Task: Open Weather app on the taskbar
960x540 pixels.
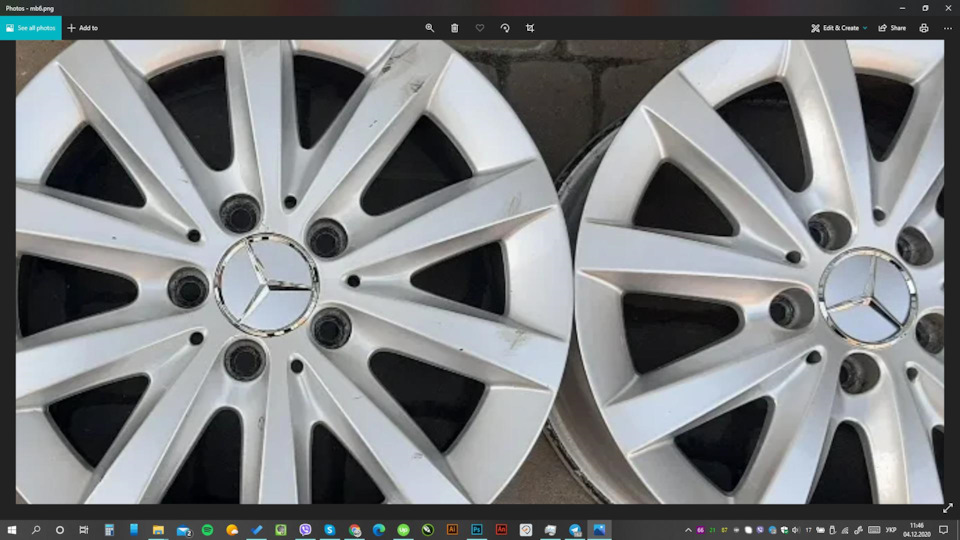Action: pos(232,530)
